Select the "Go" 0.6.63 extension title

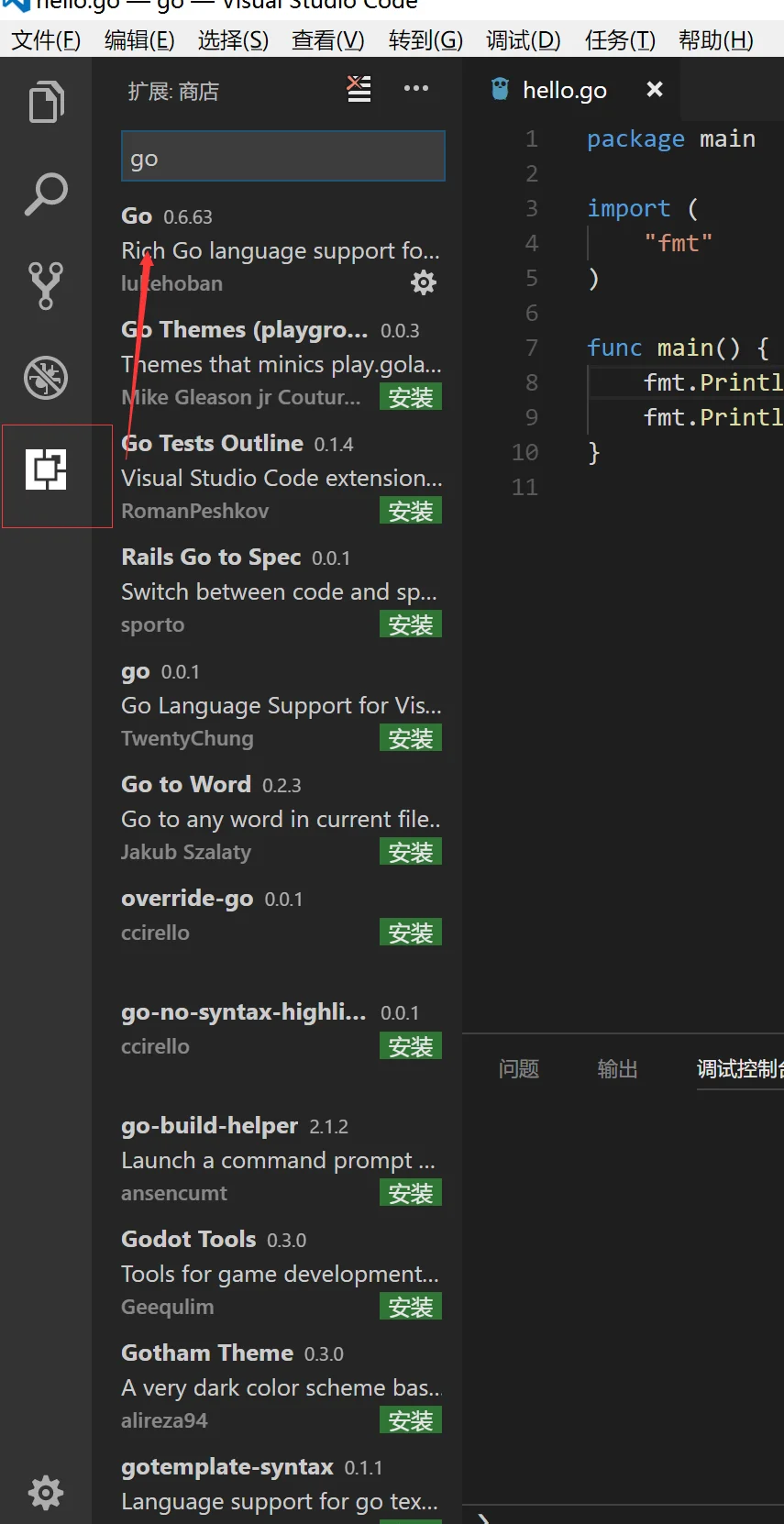pos(137,216)
